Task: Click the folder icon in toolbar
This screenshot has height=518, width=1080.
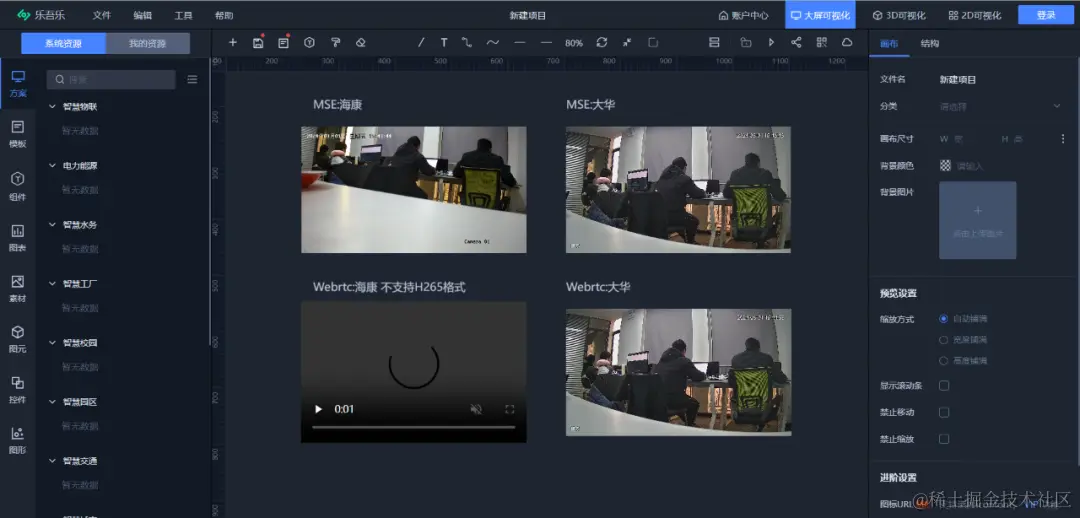Action: click(x=746, y=43)
